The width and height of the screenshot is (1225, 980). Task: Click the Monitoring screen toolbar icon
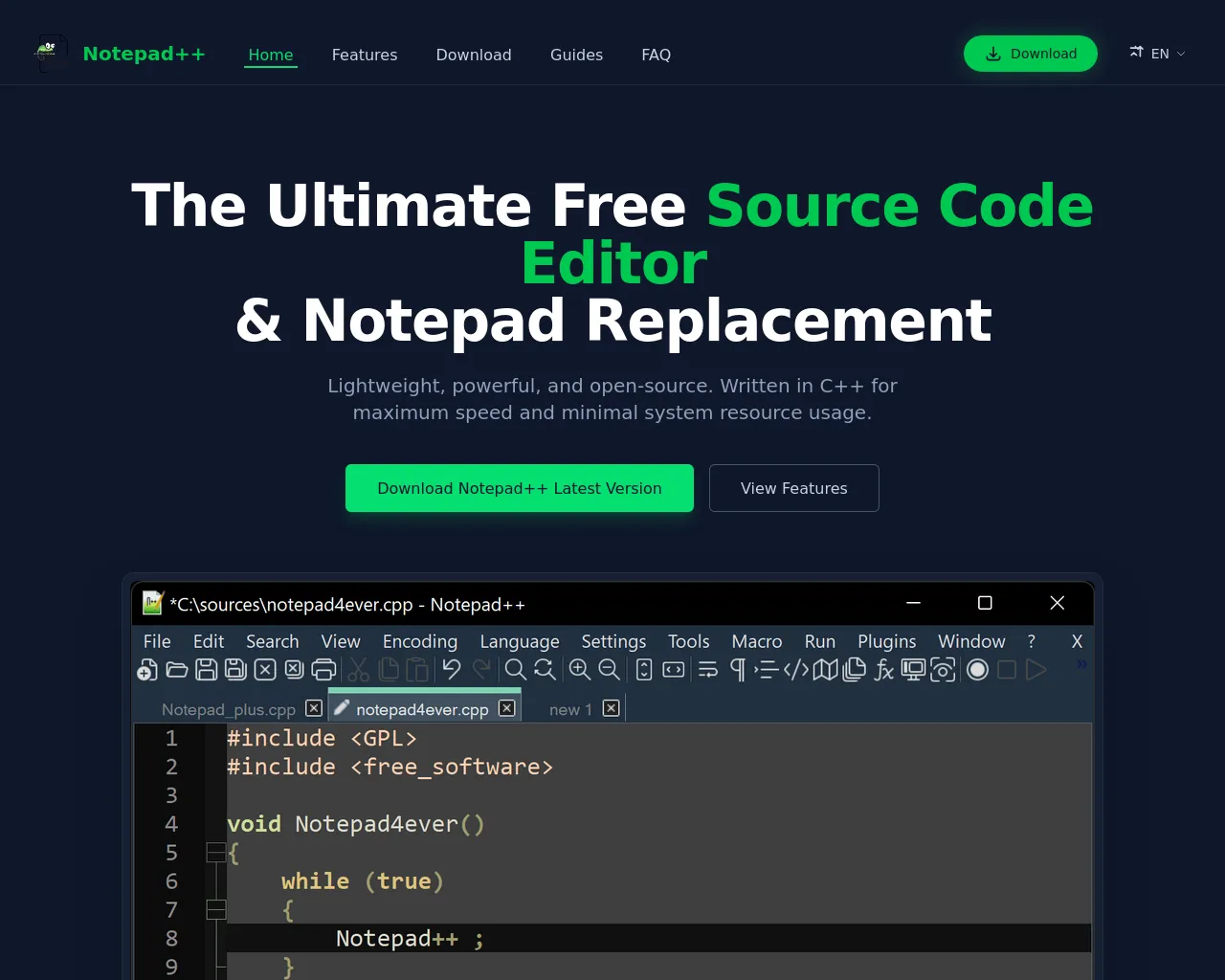pyautogui.click(x=913, y=670)
